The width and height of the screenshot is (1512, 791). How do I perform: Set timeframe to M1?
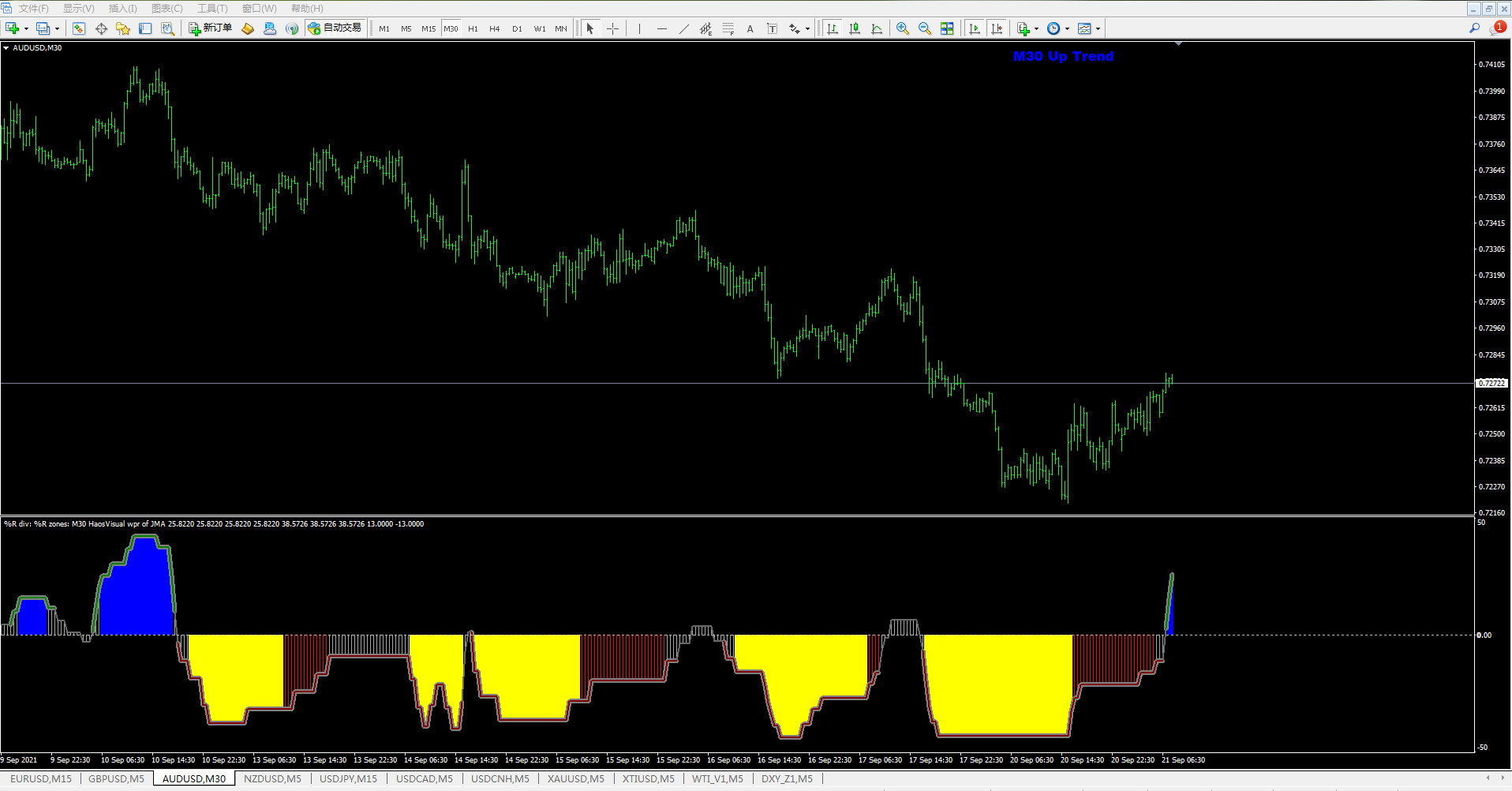[384, 28]
